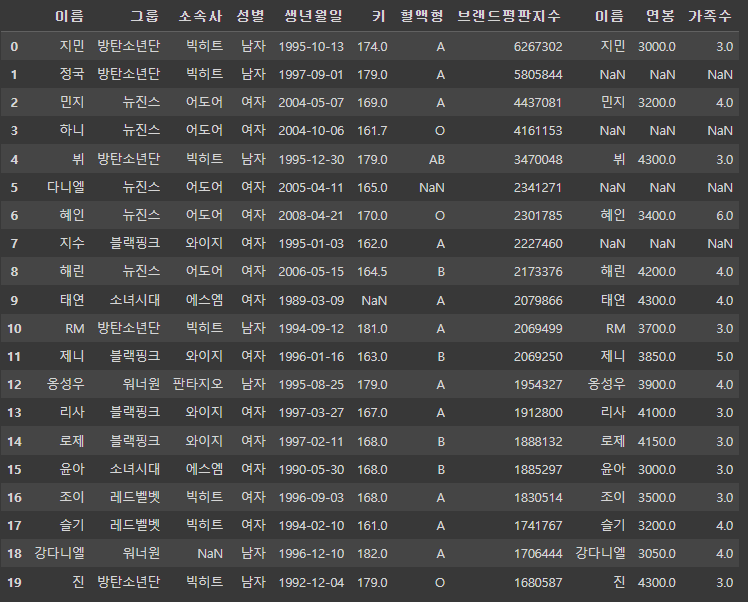The width and height of the screenshot is (748, 602).
Task: Click brand index 1885297
Action: pyautogui.click(x=538, y=470)
